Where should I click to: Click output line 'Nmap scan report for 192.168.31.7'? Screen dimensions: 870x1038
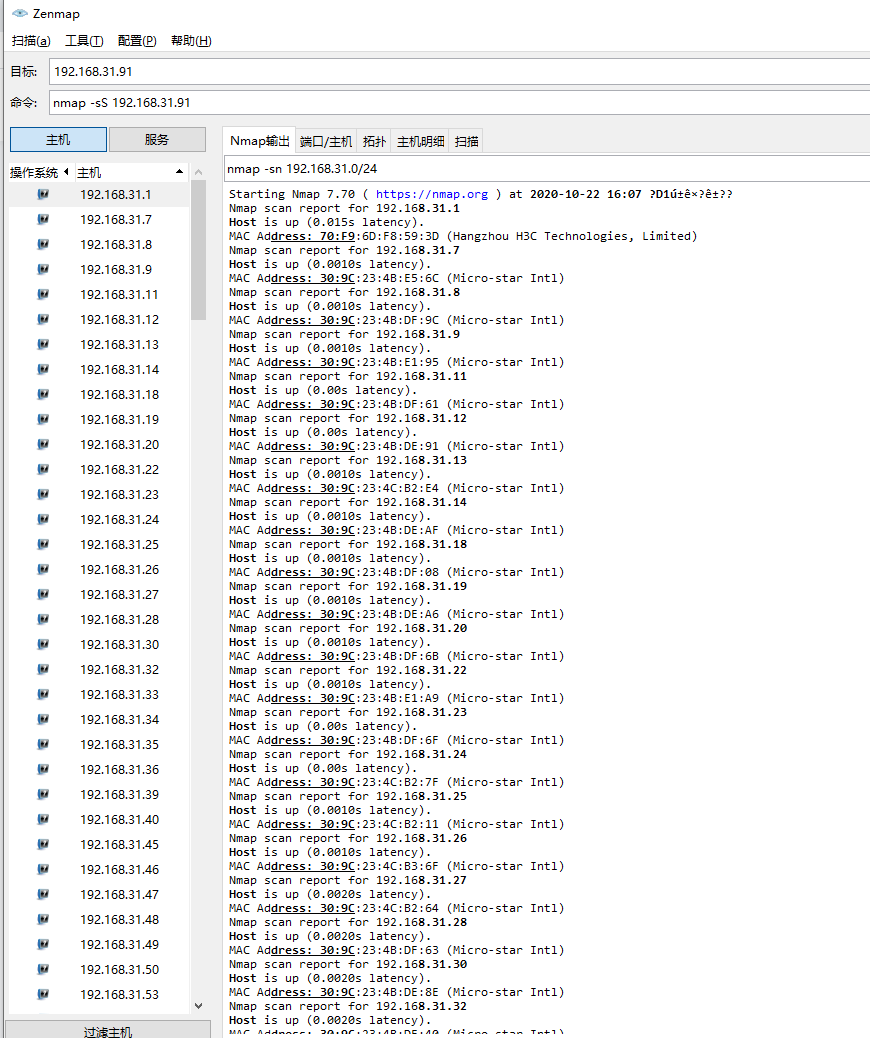[344, 250]
